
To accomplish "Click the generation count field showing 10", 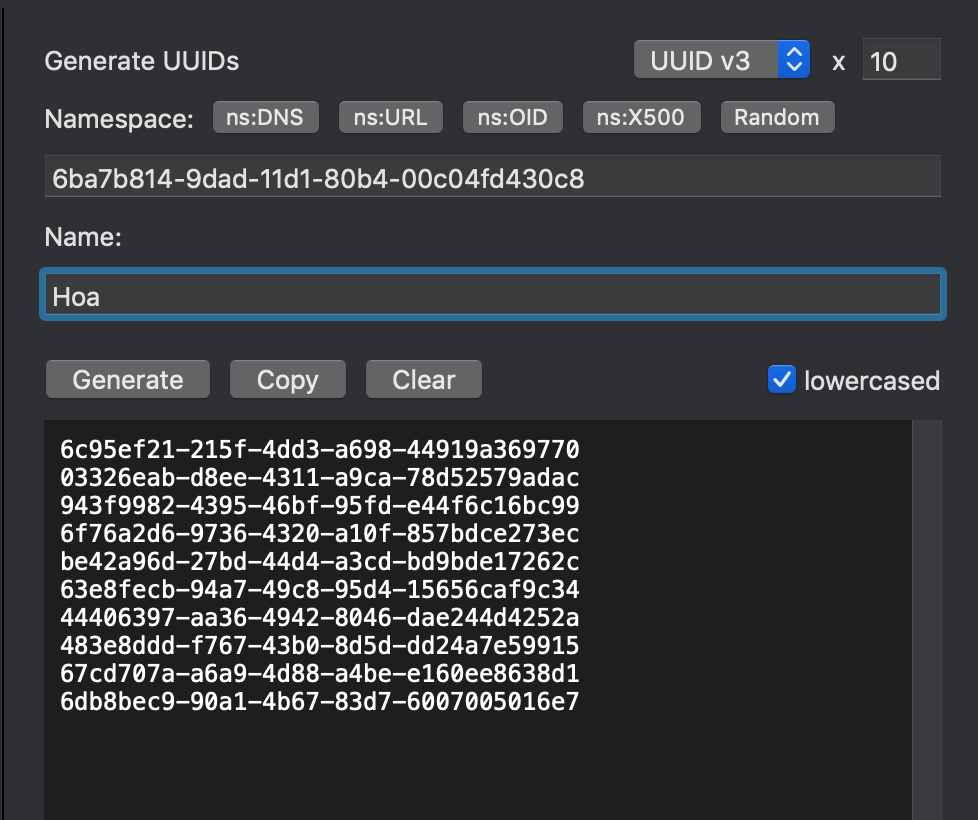I will 901,60.
